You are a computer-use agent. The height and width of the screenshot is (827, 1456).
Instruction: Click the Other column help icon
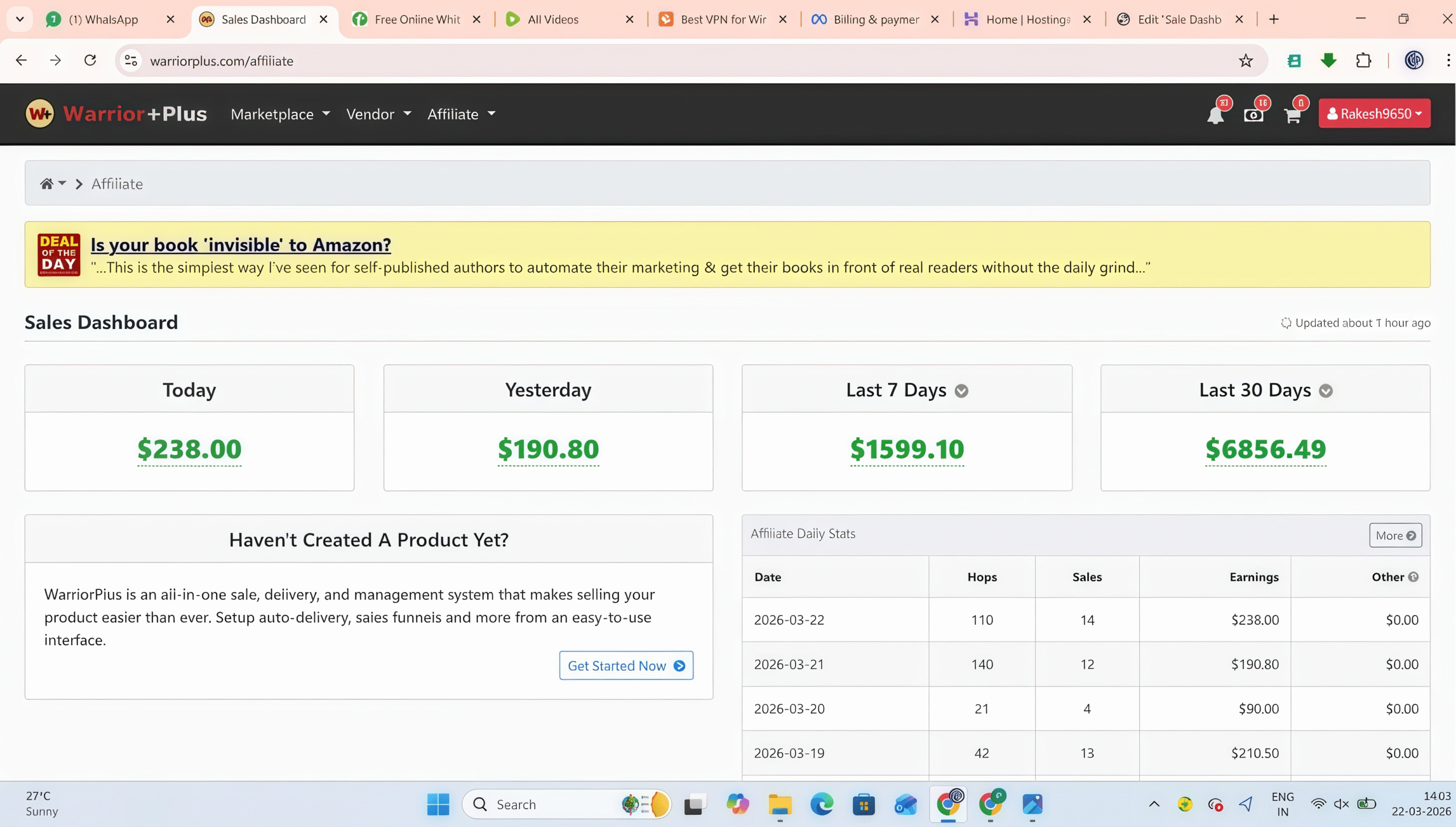tap(1413, 577)
